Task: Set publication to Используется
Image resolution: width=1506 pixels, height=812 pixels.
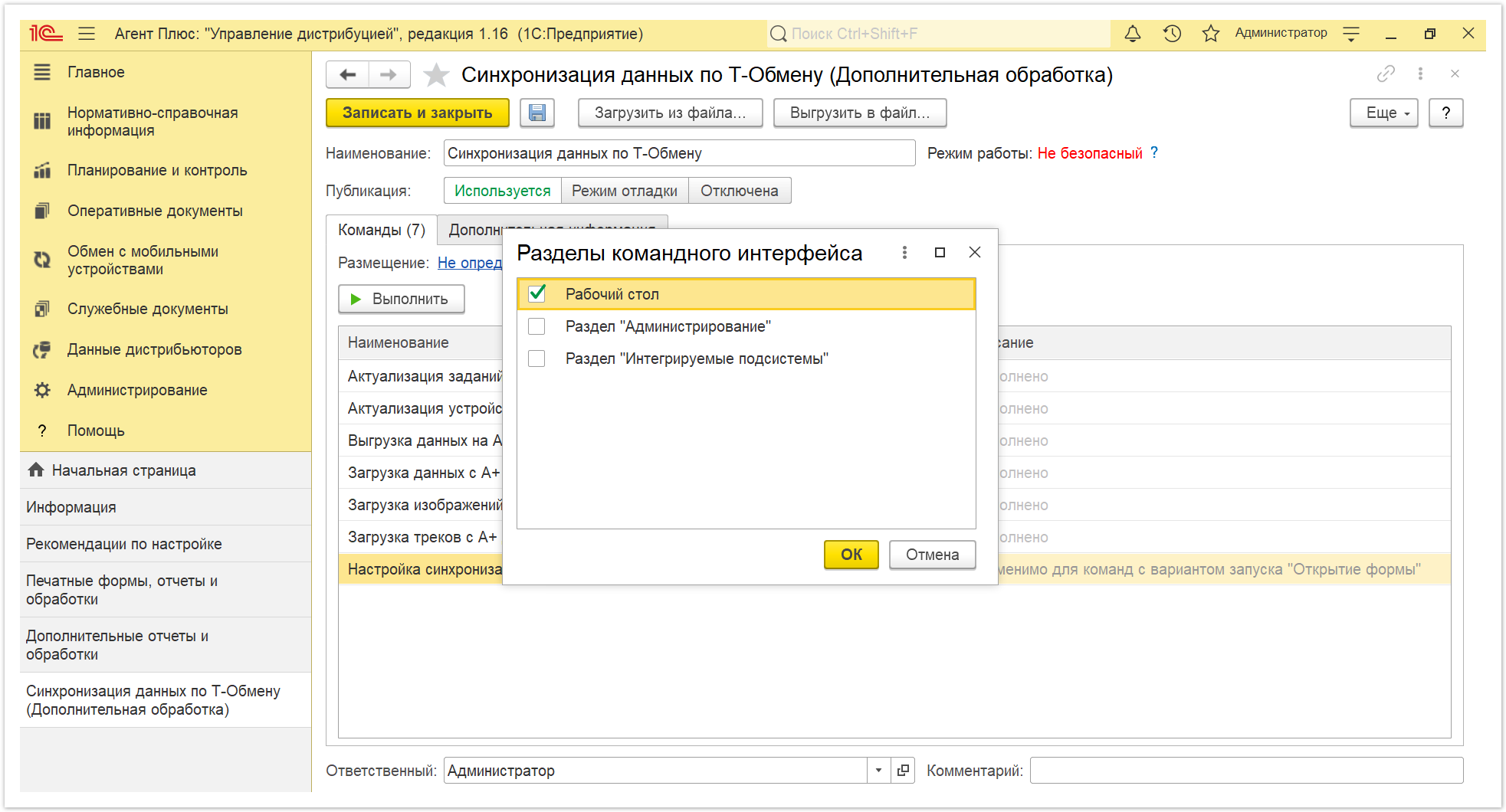Action: [503, 191]
